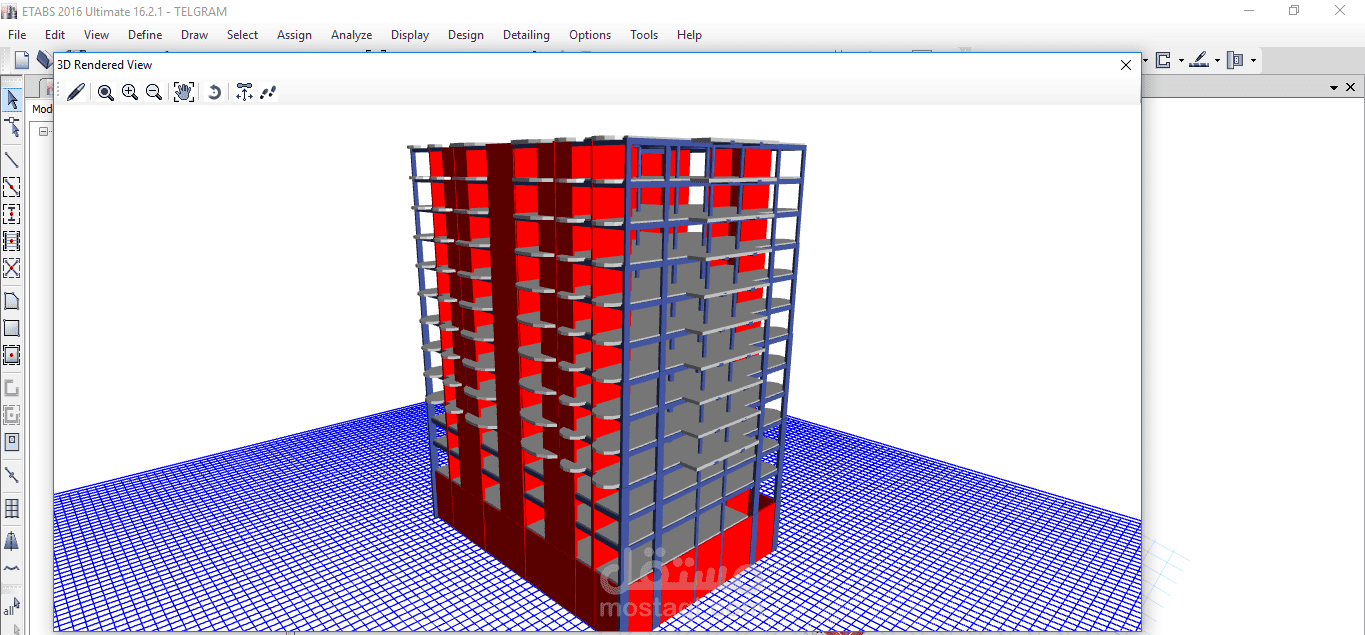Click the quick draw secondary beams icon
The height and width of the screenshot is (635, 1365).
point(12,240)
